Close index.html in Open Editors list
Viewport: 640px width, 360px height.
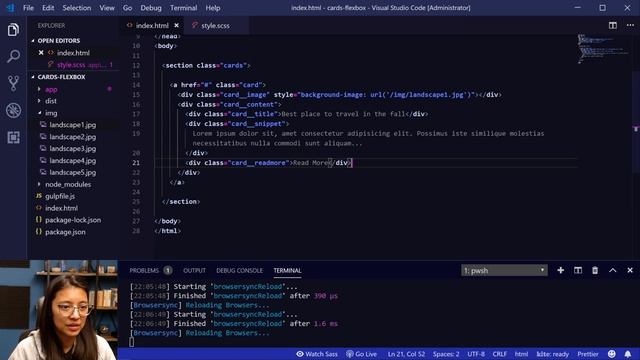click(x=41, y=53)
